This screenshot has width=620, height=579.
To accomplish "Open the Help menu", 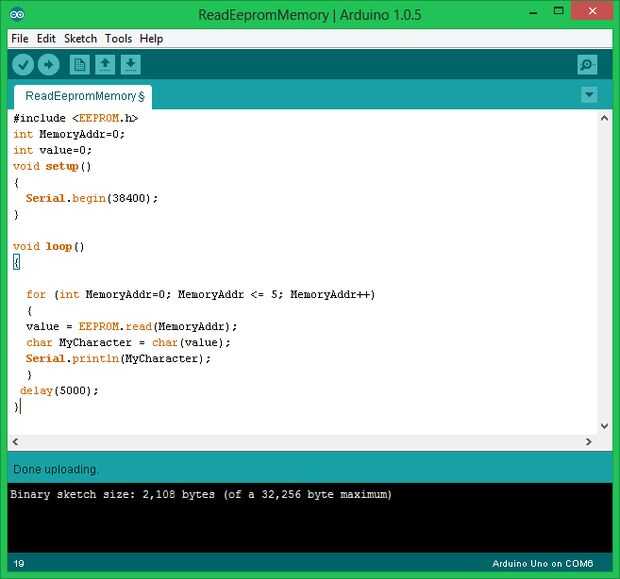I will [x=151, y=39].
